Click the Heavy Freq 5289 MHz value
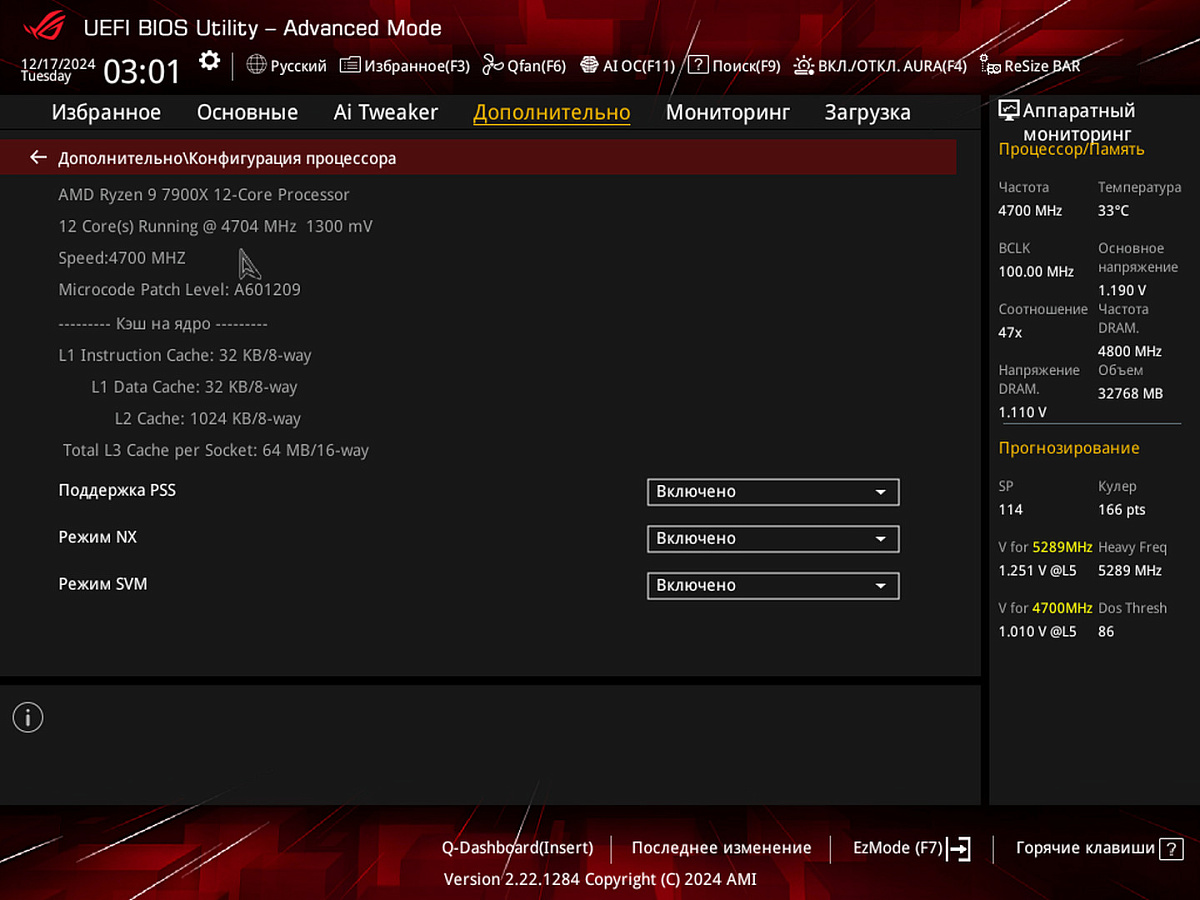The height and width of the screenshot is (900, 1200). click(x=1130, y=570)
